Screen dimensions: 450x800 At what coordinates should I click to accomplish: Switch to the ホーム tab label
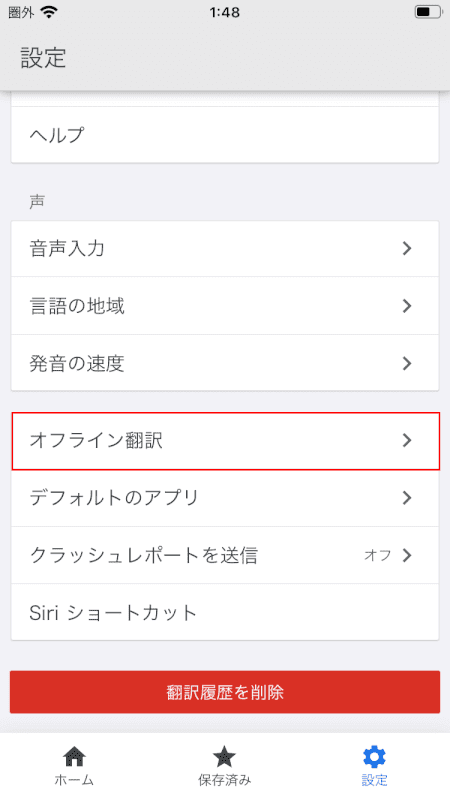tap(74, 780)
